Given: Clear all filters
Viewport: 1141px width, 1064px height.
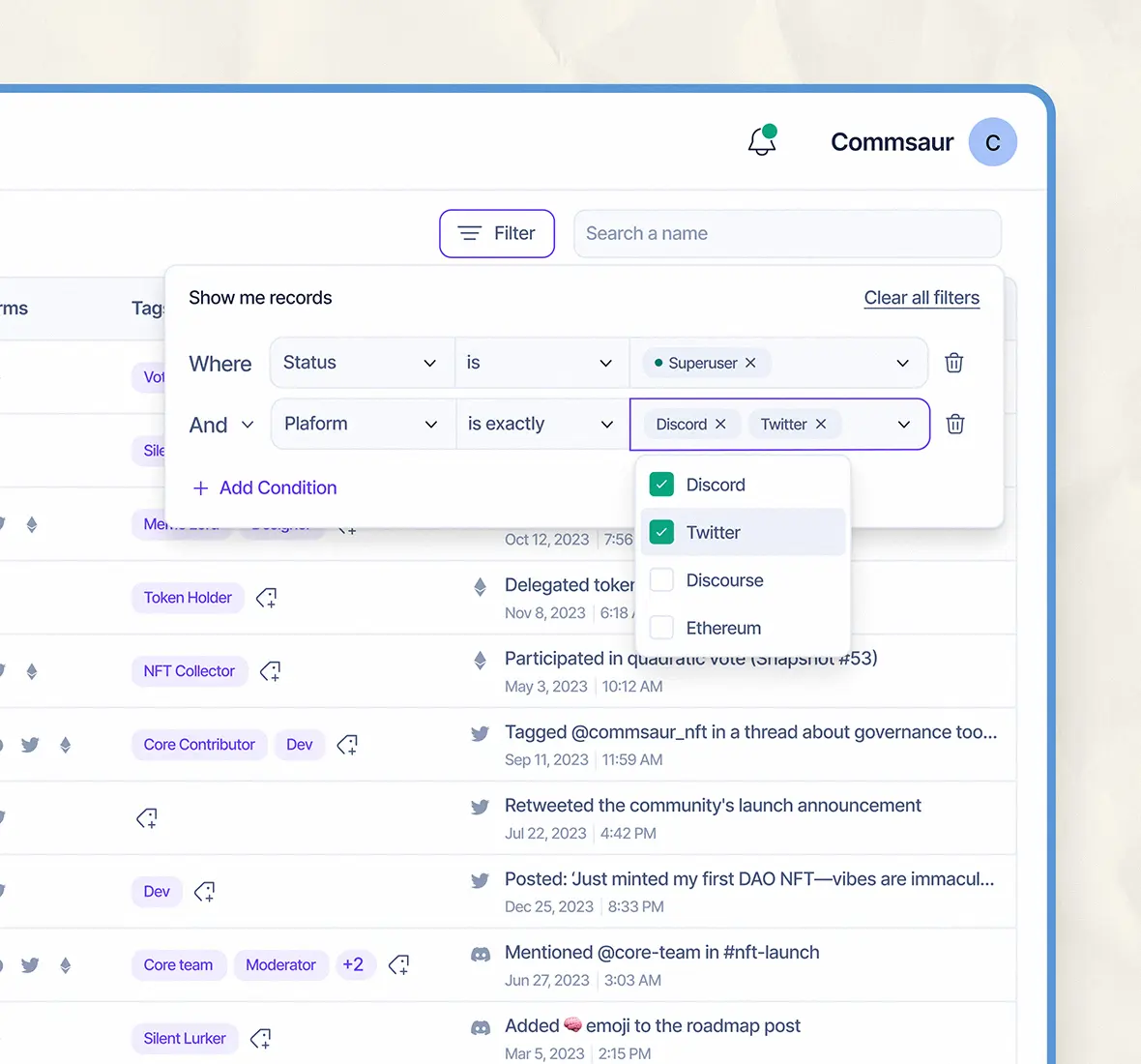Looking at the screenshot, I should click(922, 298).
